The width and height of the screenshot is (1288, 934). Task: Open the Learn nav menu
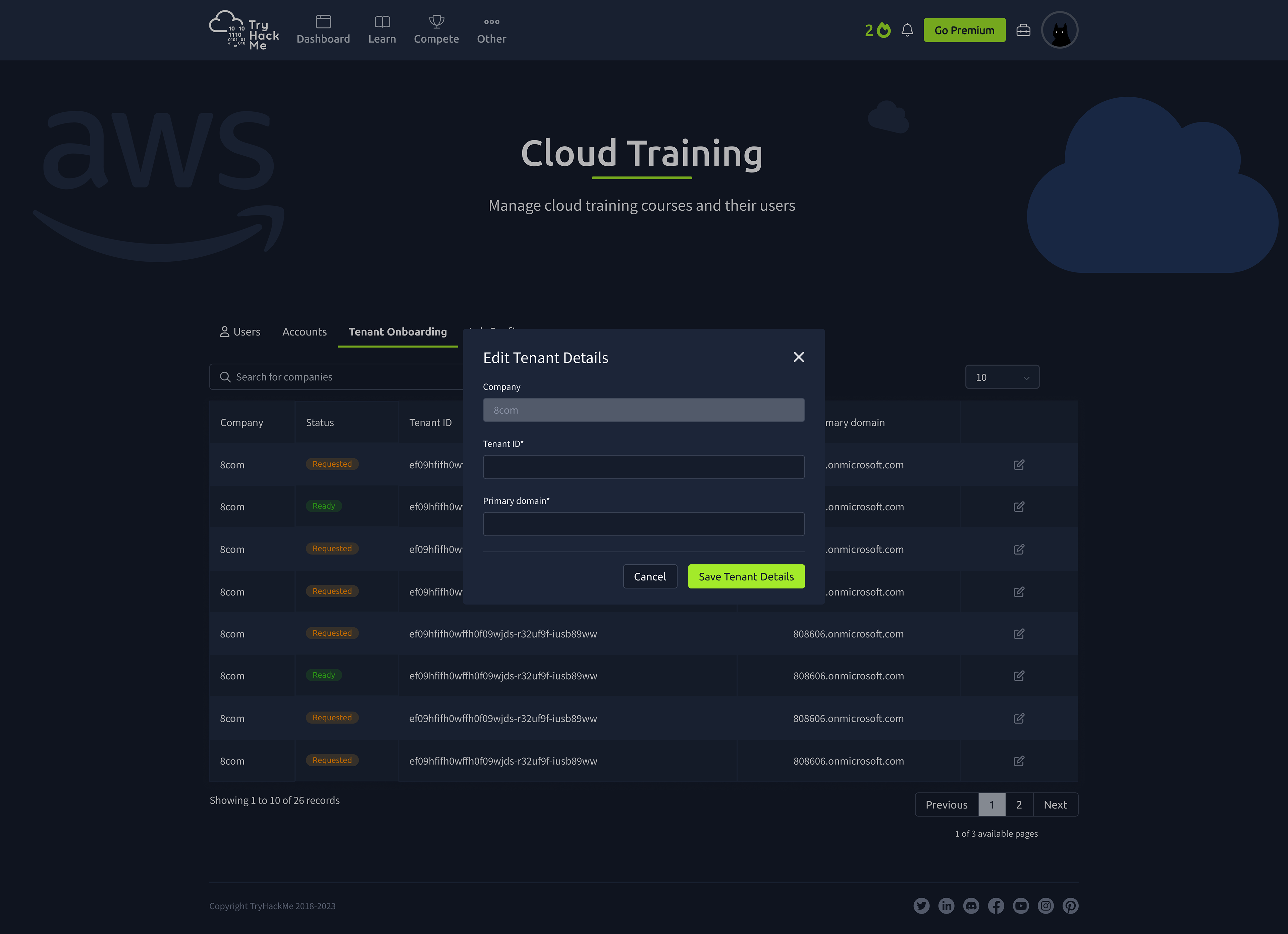click(382, 30)
